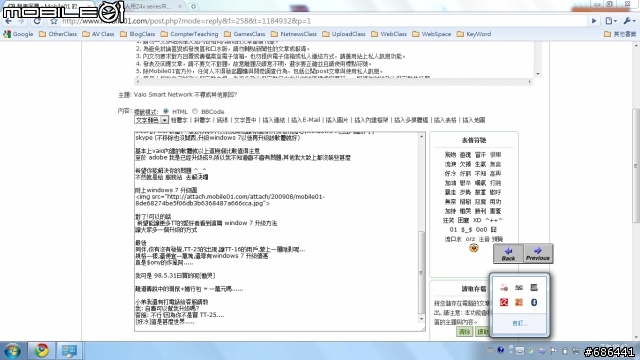Bookmark this page with the star icon

coord(53,21)
